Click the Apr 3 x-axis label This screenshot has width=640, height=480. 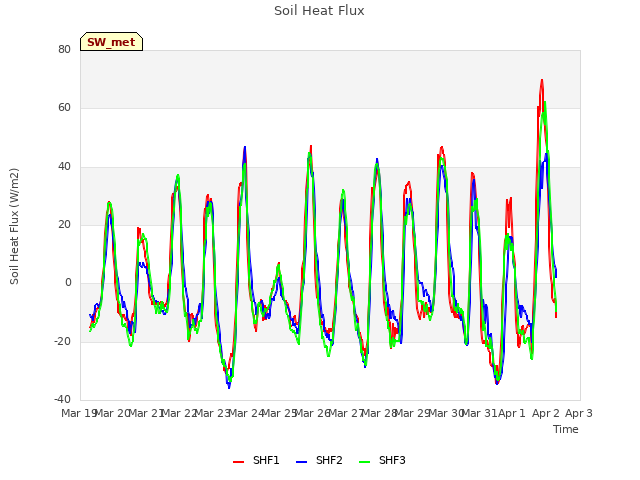tap(578, 413)
